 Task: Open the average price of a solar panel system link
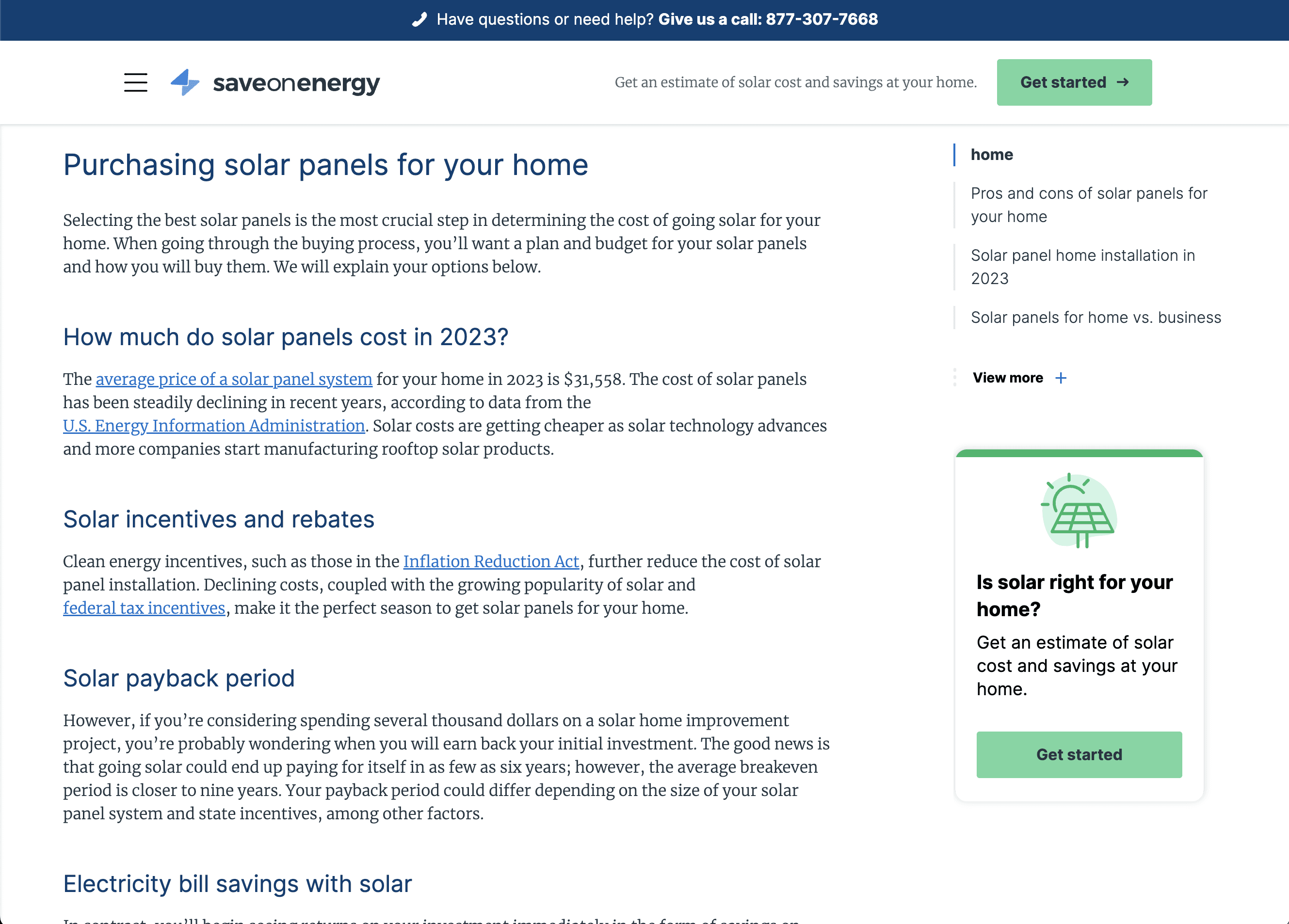click(x=234, y=379)
